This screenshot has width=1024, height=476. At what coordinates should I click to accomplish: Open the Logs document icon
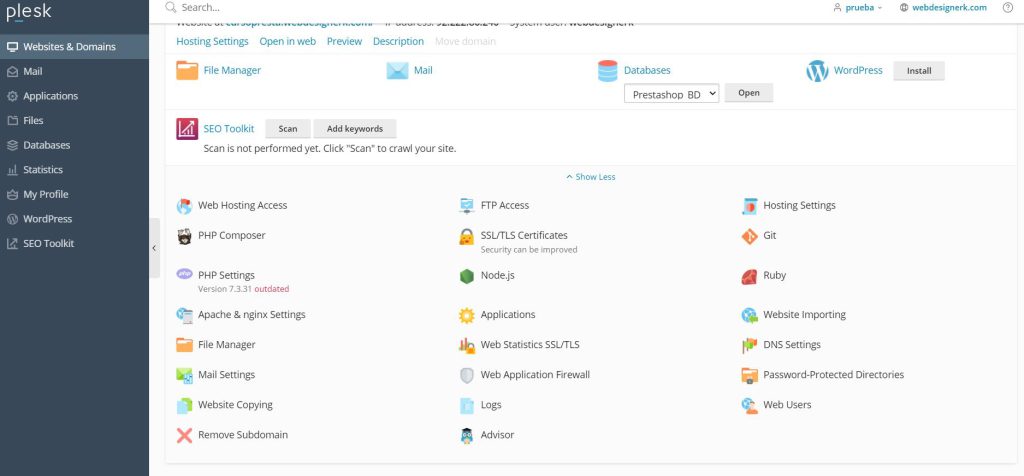click(467, 405)
